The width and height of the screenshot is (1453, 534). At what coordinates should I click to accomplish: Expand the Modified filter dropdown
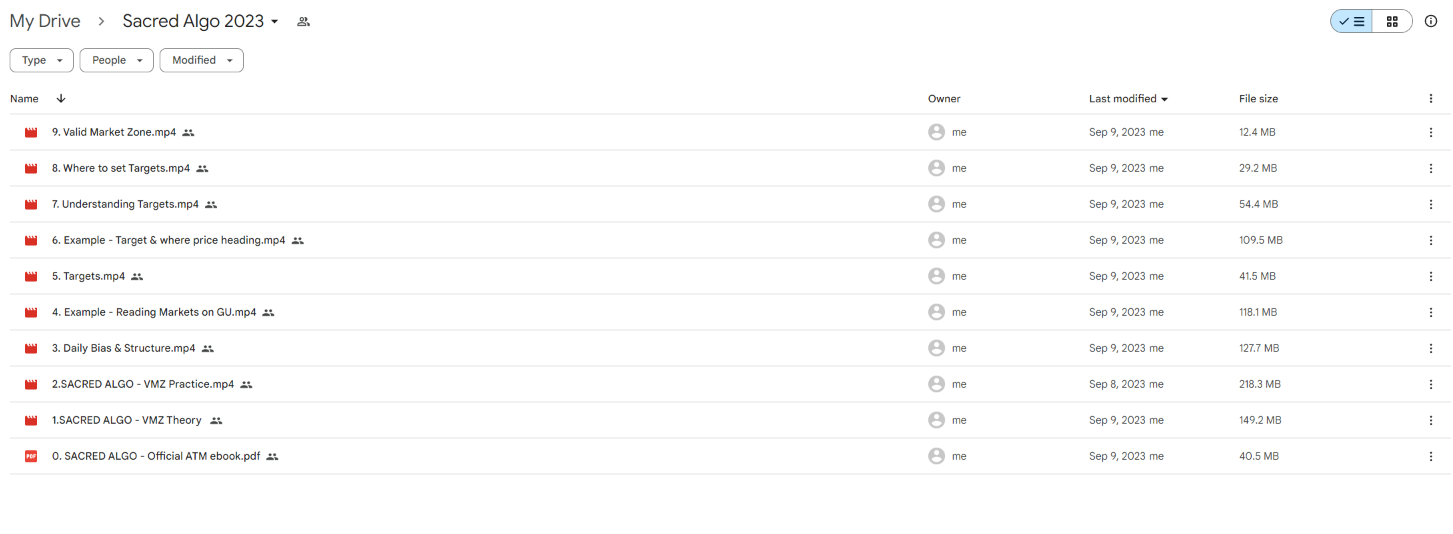tap(201, 60)
